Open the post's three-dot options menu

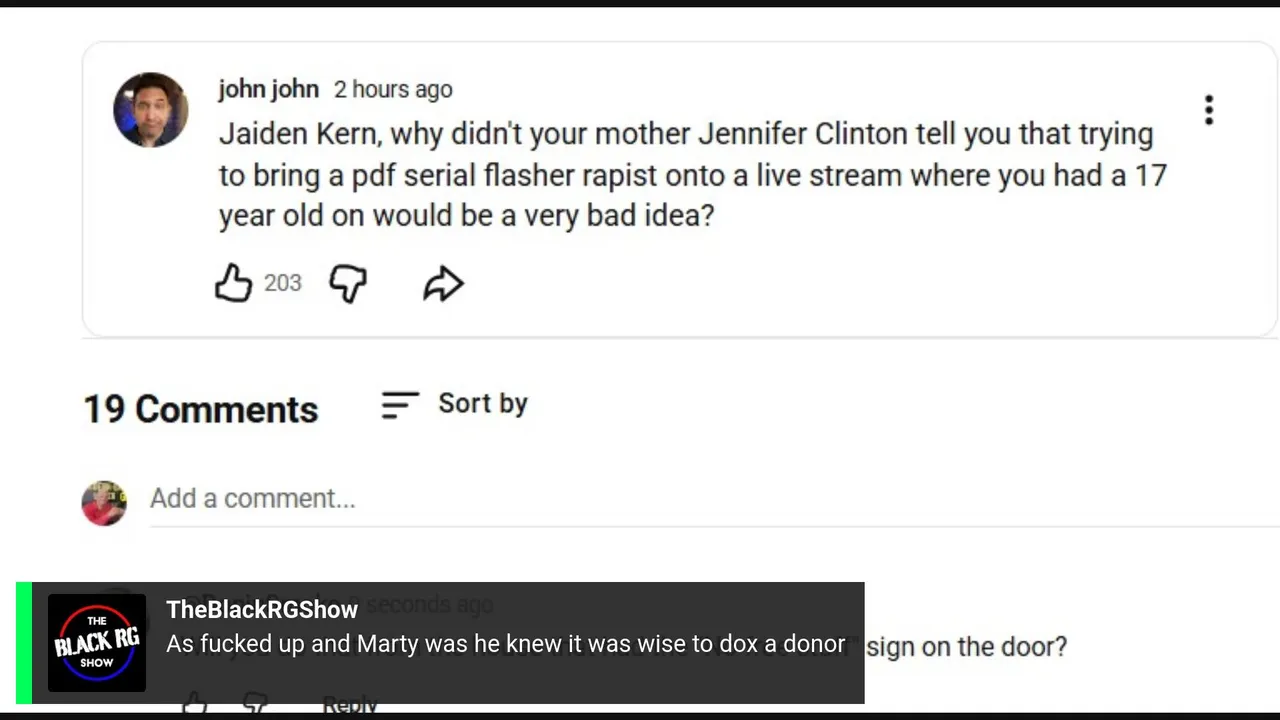[x=1209, y=110]
